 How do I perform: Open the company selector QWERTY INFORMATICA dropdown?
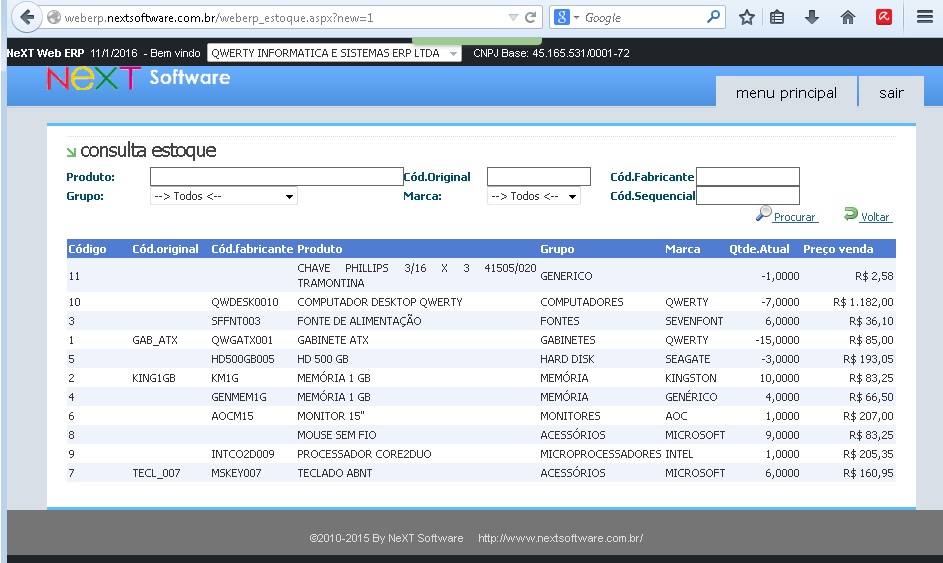point(334,53)
